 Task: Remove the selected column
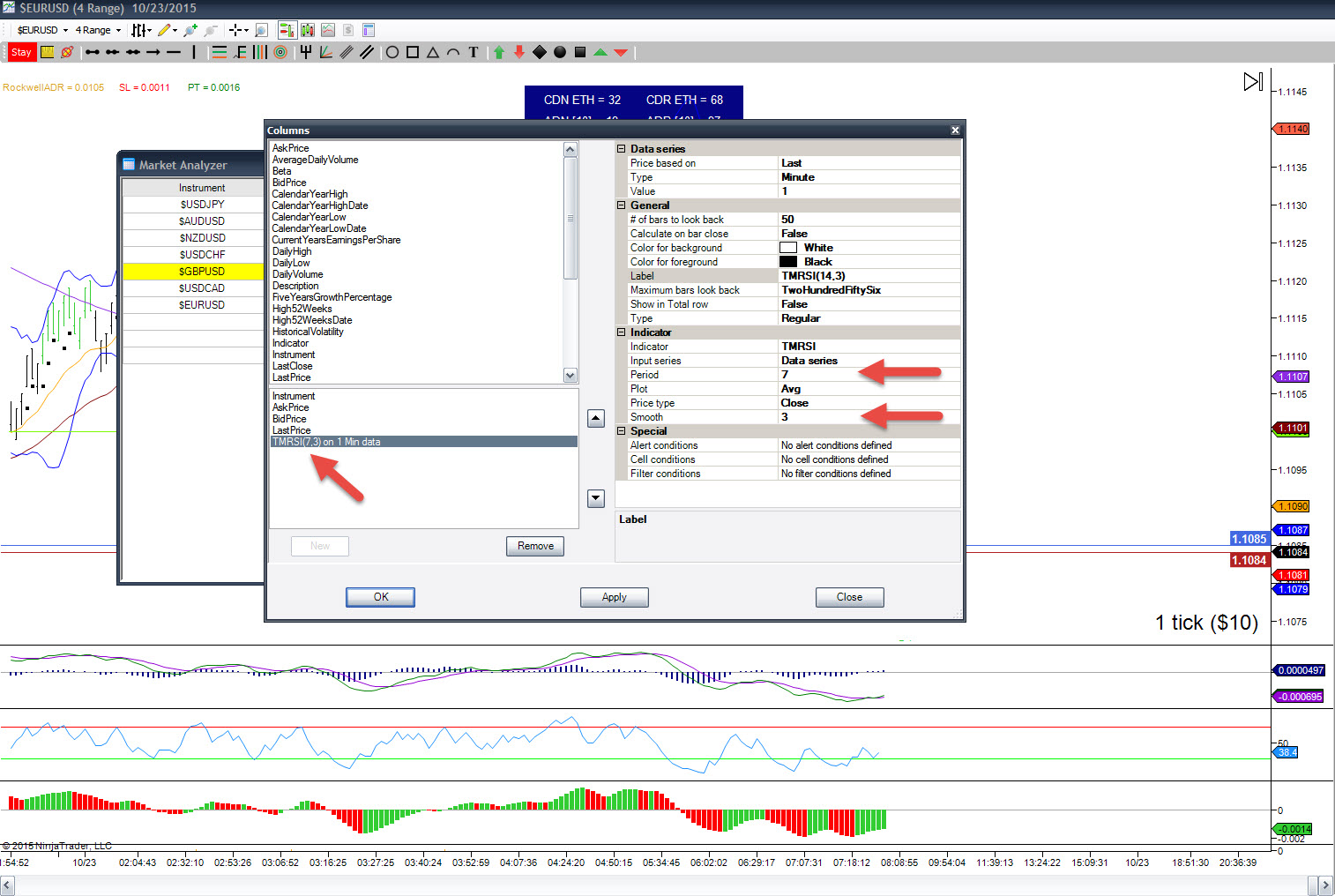(x=535, y=546)
